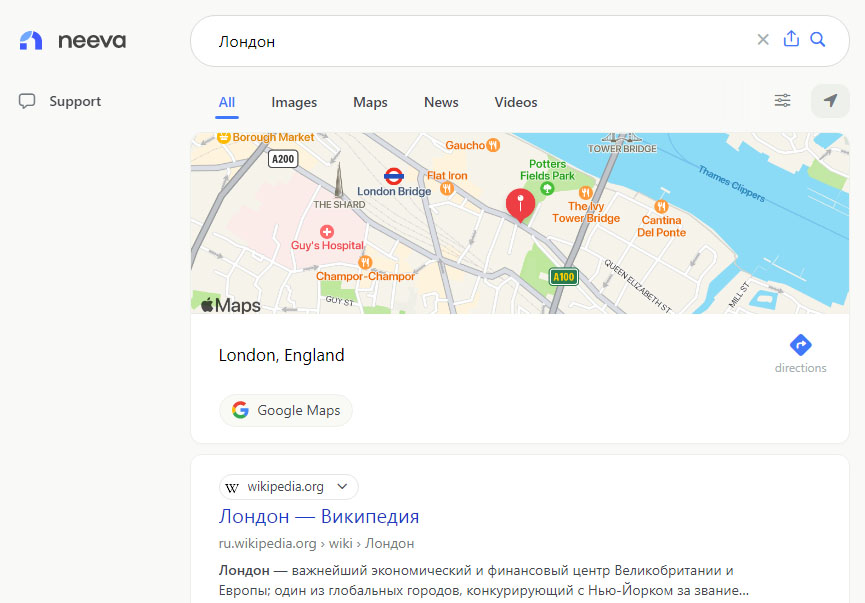
Task: Click Guy's Hospital icon on map
Action: coord(327,231)
